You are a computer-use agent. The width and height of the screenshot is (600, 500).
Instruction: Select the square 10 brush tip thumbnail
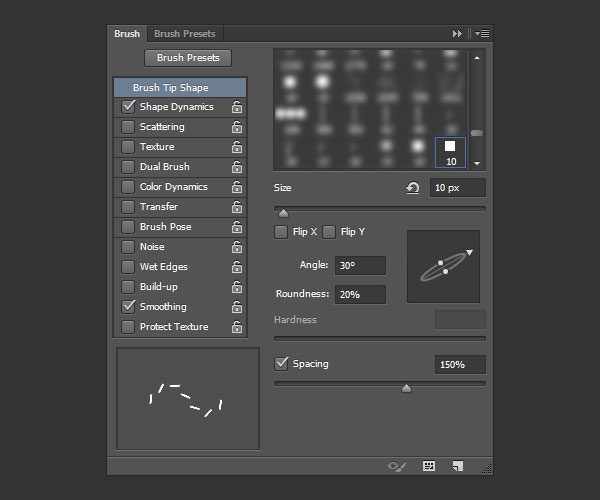click(450, 152)
